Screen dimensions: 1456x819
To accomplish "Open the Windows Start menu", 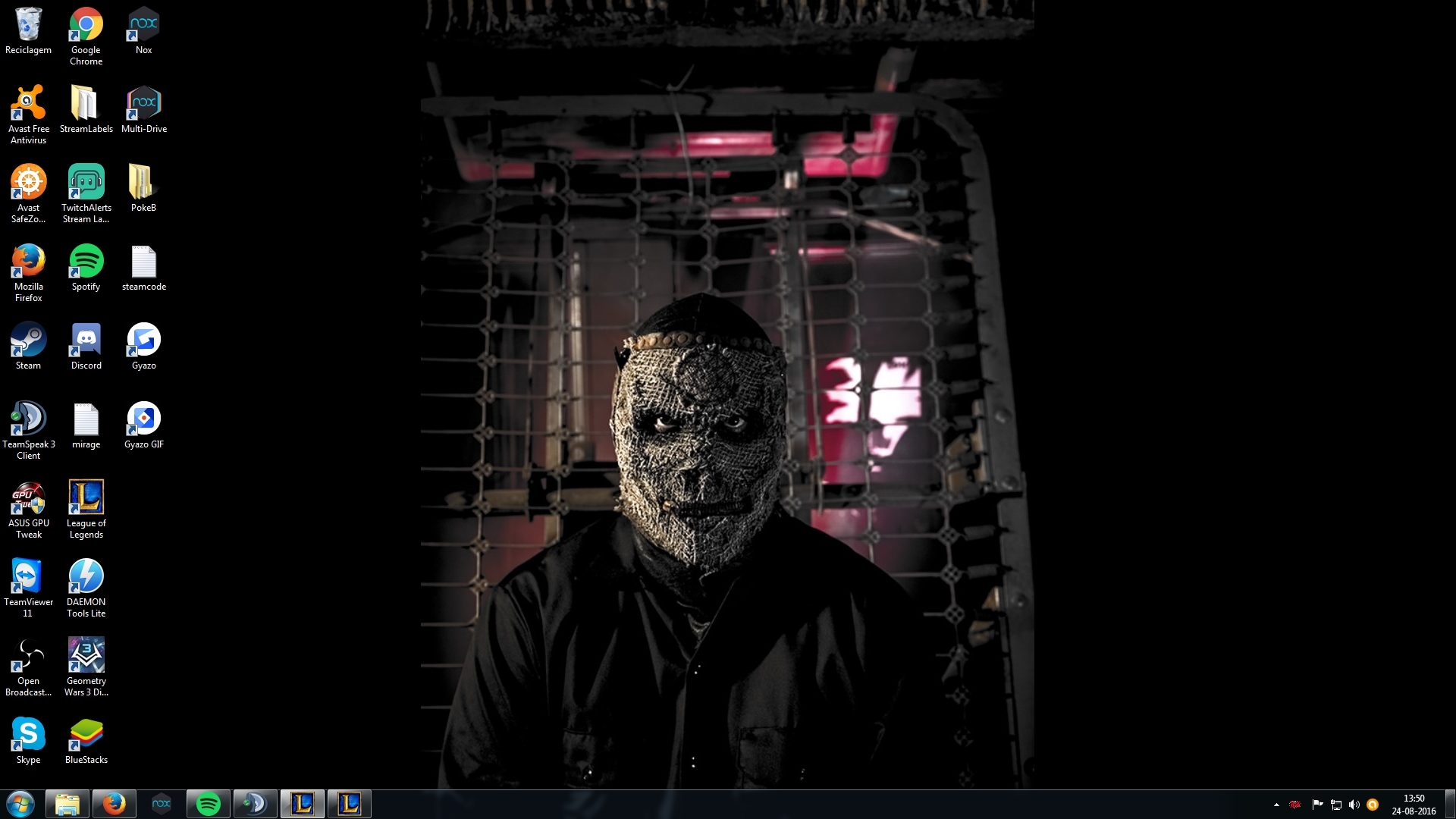I will point(20,804).
